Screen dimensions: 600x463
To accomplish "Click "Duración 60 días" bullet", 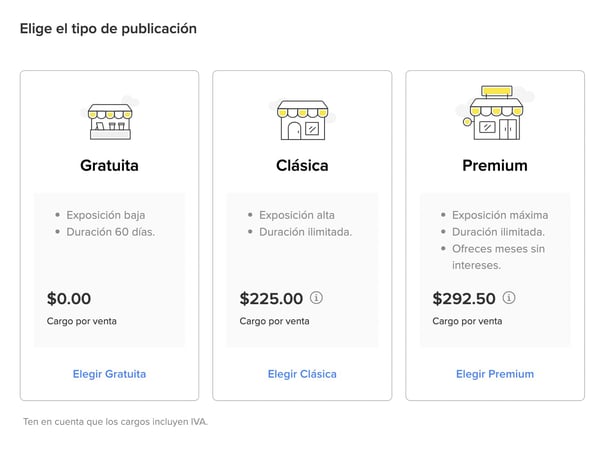I will point(112,232).
